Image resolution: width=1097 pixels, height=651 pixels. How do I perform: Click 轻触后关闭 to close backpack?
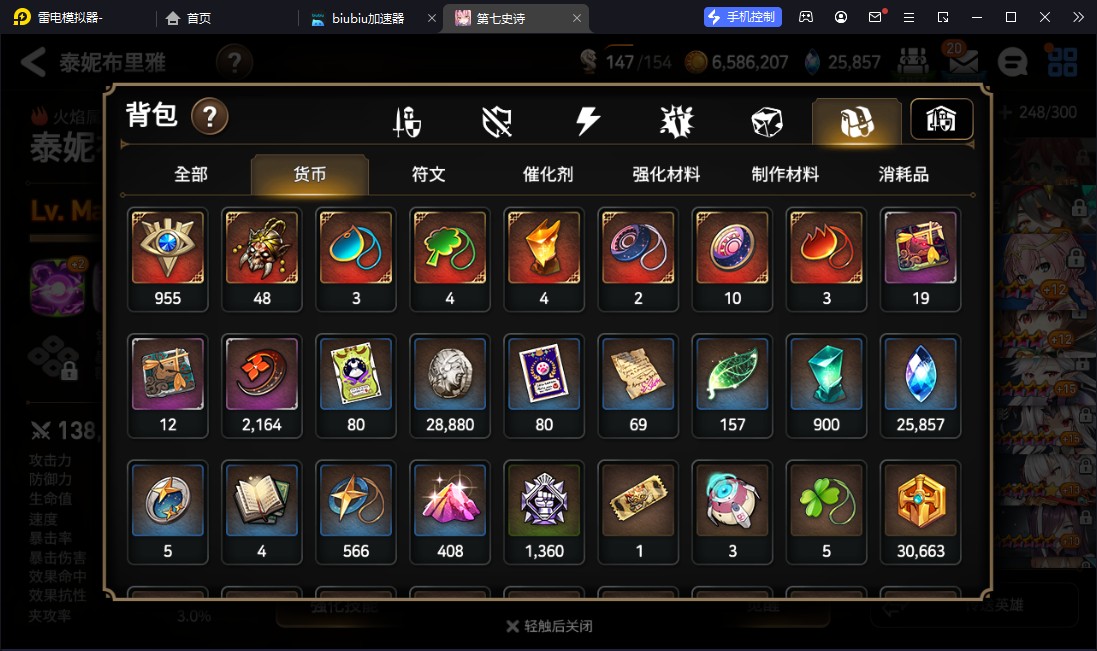click(550, 626)
